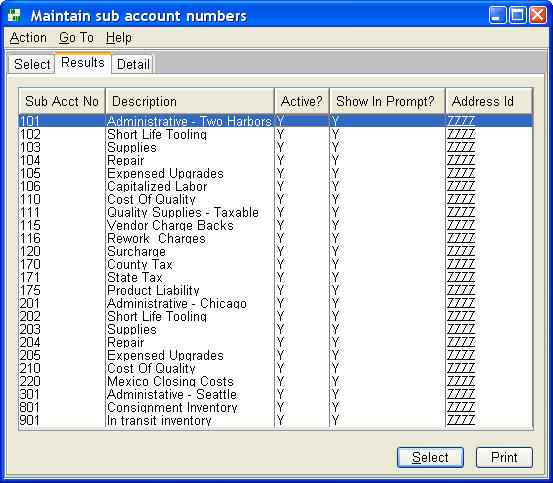Open ZZZZ address link for account 101
The image size is (553, 483).
461,121
